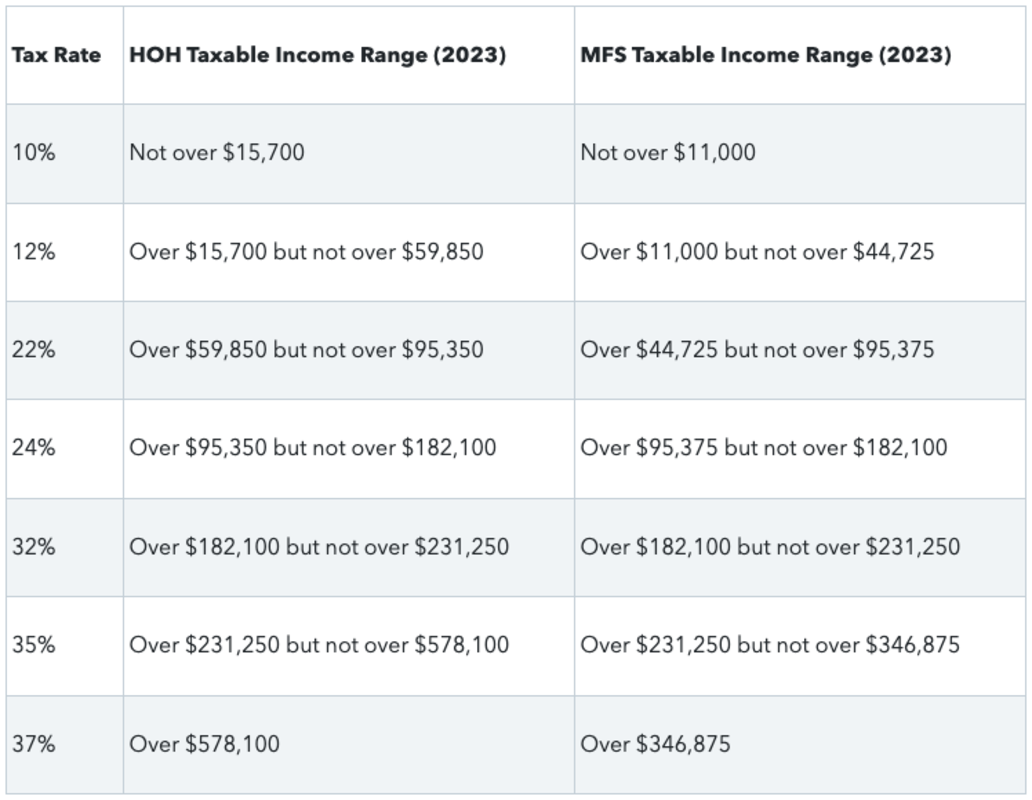Screen dimensions: 1032x800
Task: Select "Over $231,250 but not over $346,875"
Action: pyautogui.click(x=770, y=645)
